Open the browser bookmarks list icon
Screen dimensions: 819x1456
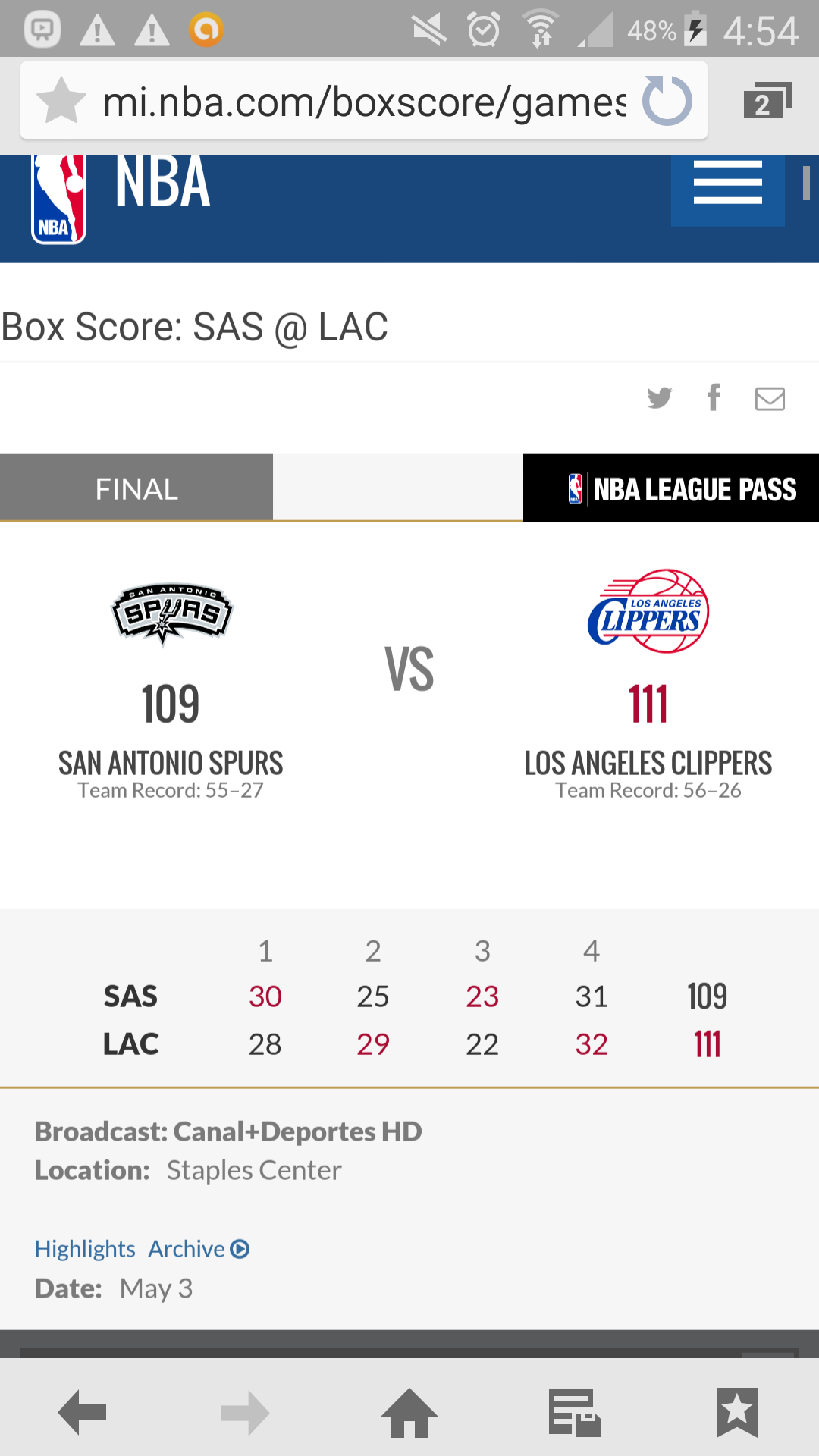[x=736, y=1412]
